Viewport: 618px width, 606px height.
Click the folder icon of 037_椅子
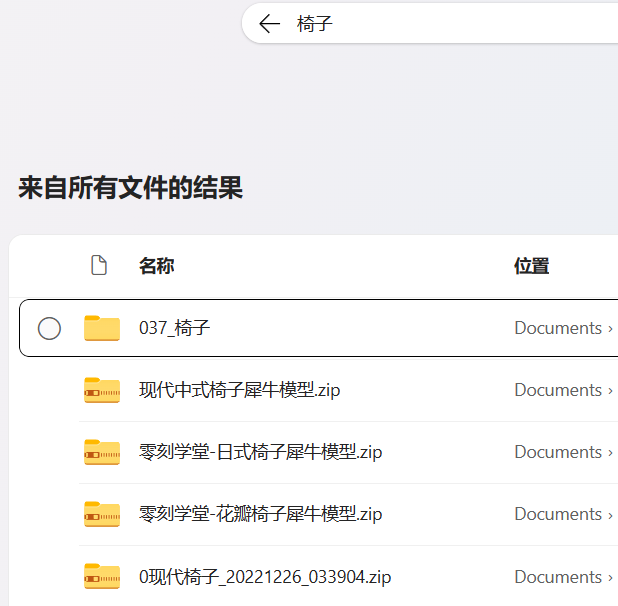(102, 328)
